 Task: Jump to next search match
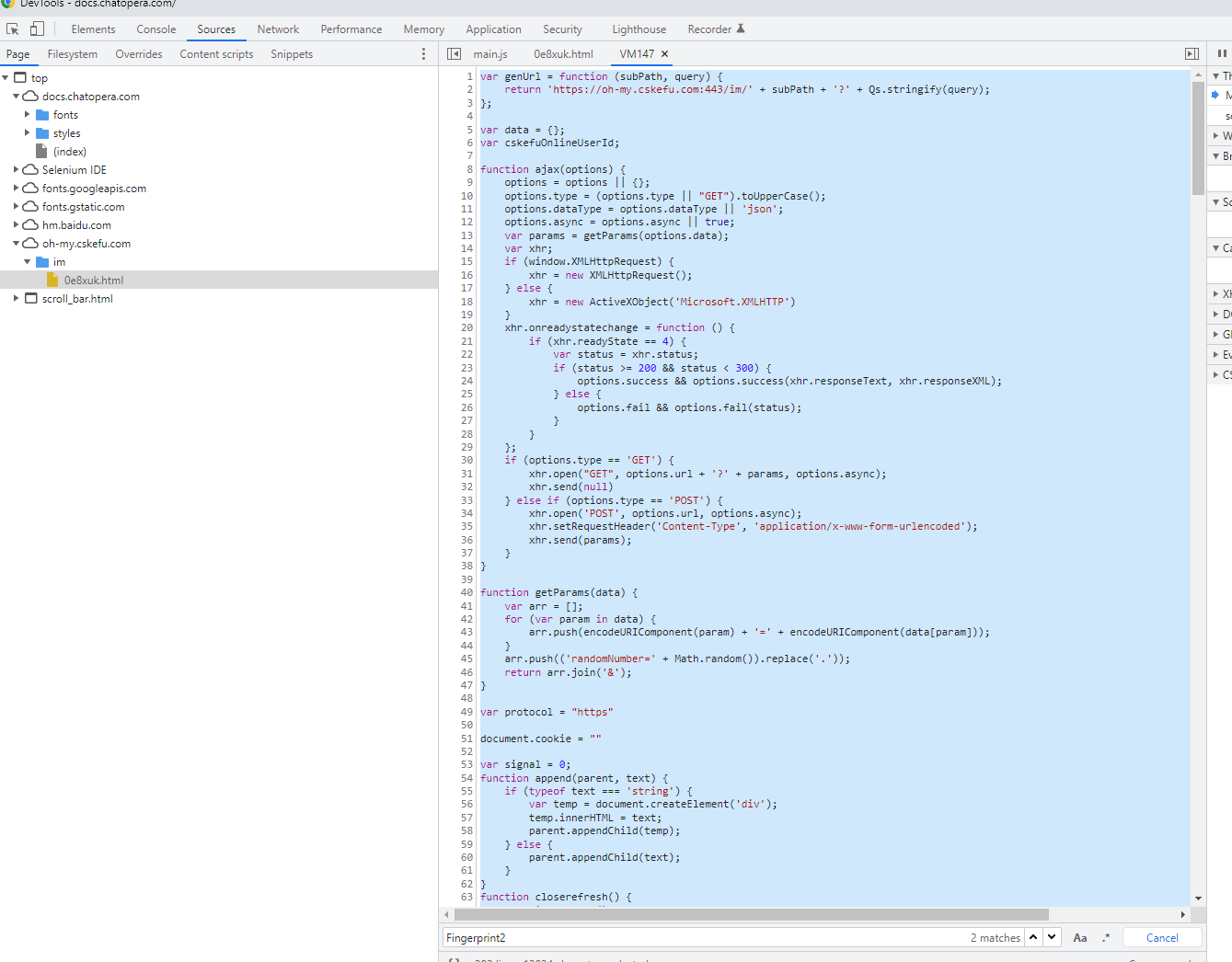pos(1052,937)
